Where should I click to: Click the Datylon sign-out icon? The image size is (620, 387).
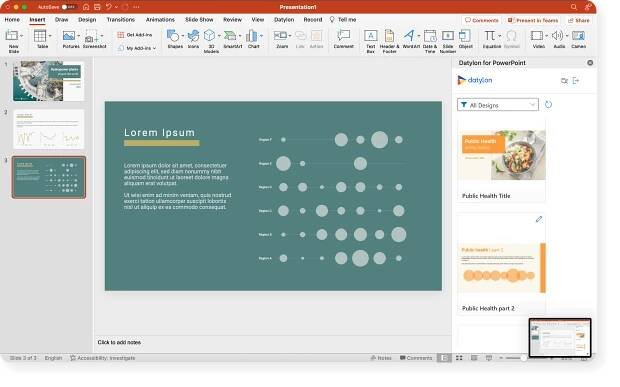(576, 81)
